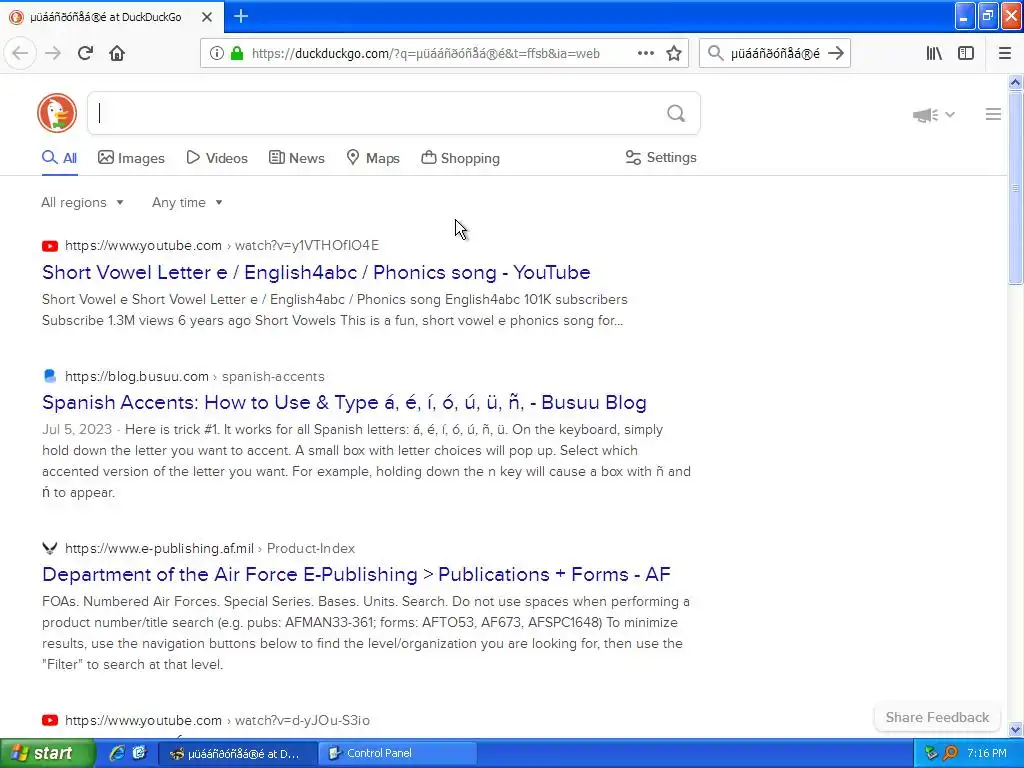1024x768 pixels.
Task: Click the Busuu favicon next to blog.busuu.com
Action: coord(50,376)
